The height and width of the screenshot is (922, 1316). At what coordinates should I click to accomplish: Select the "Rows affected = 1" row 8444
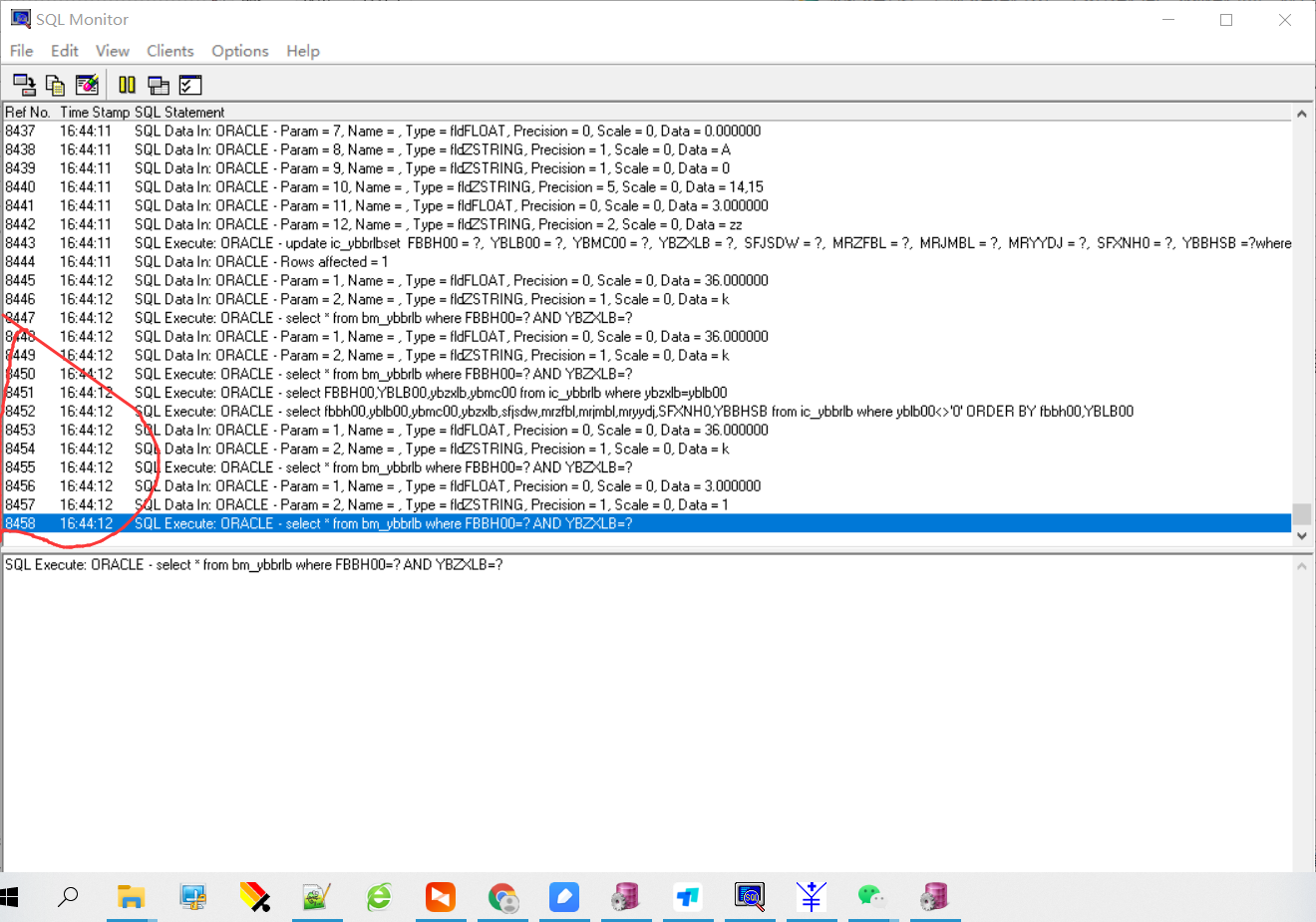(648, 262)
